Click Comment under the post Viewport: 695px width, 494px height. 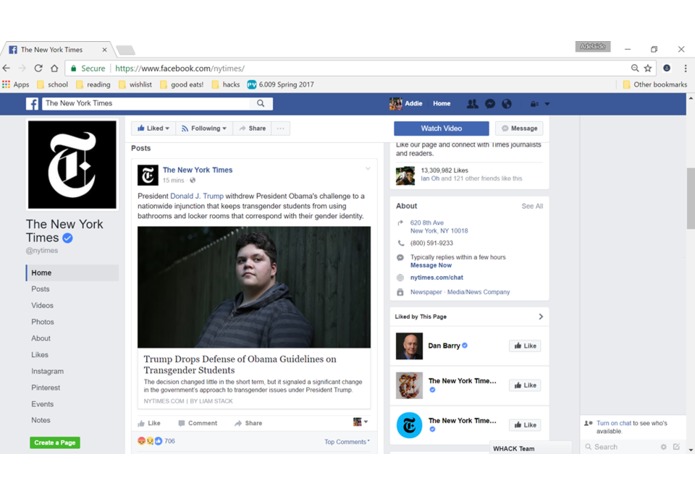point(198,423)
